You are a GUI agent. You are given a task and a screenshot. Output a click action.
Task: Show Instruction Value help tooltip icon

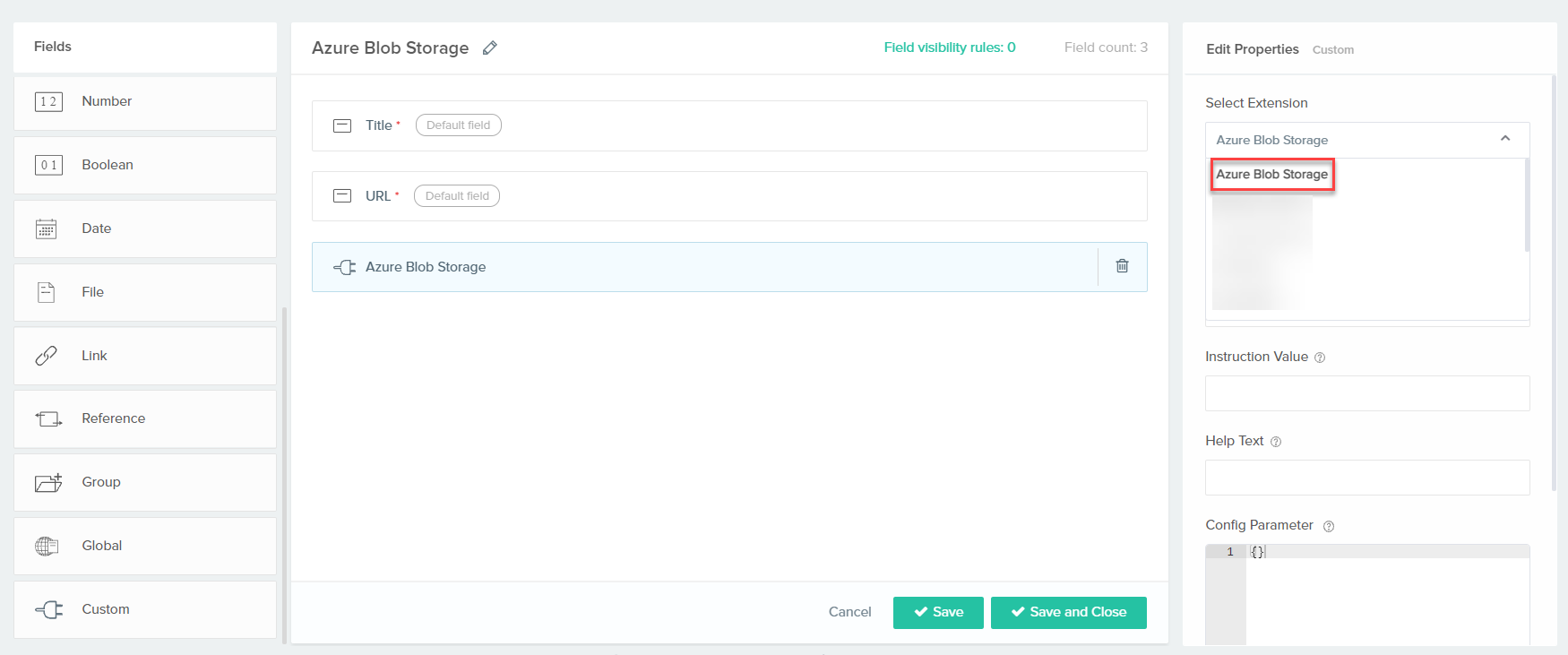tap(1319, 358)
